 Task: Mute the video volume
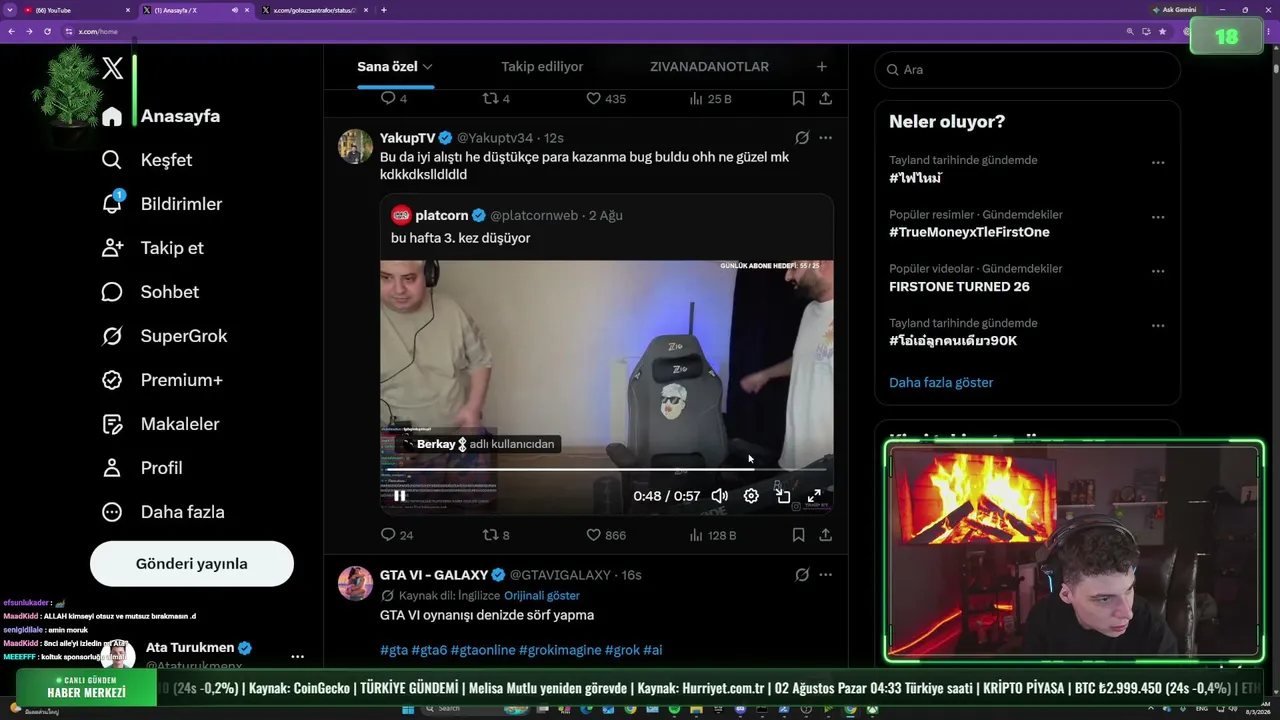pyautogui.click(x=719, y=496)
